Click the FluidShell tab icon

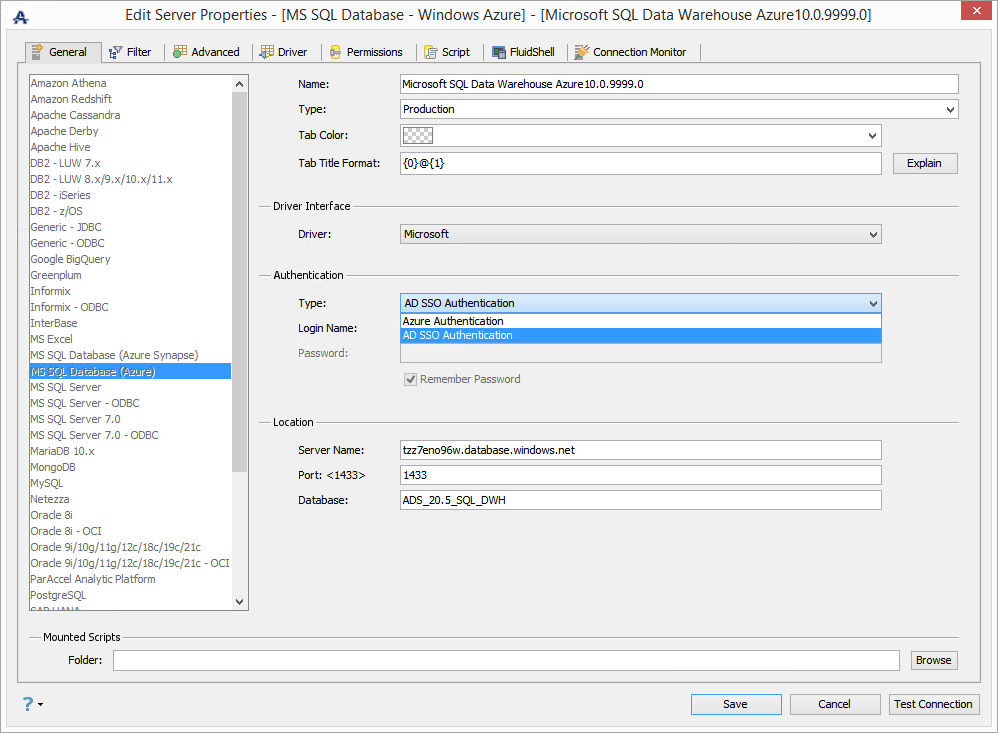coord(499,52)
